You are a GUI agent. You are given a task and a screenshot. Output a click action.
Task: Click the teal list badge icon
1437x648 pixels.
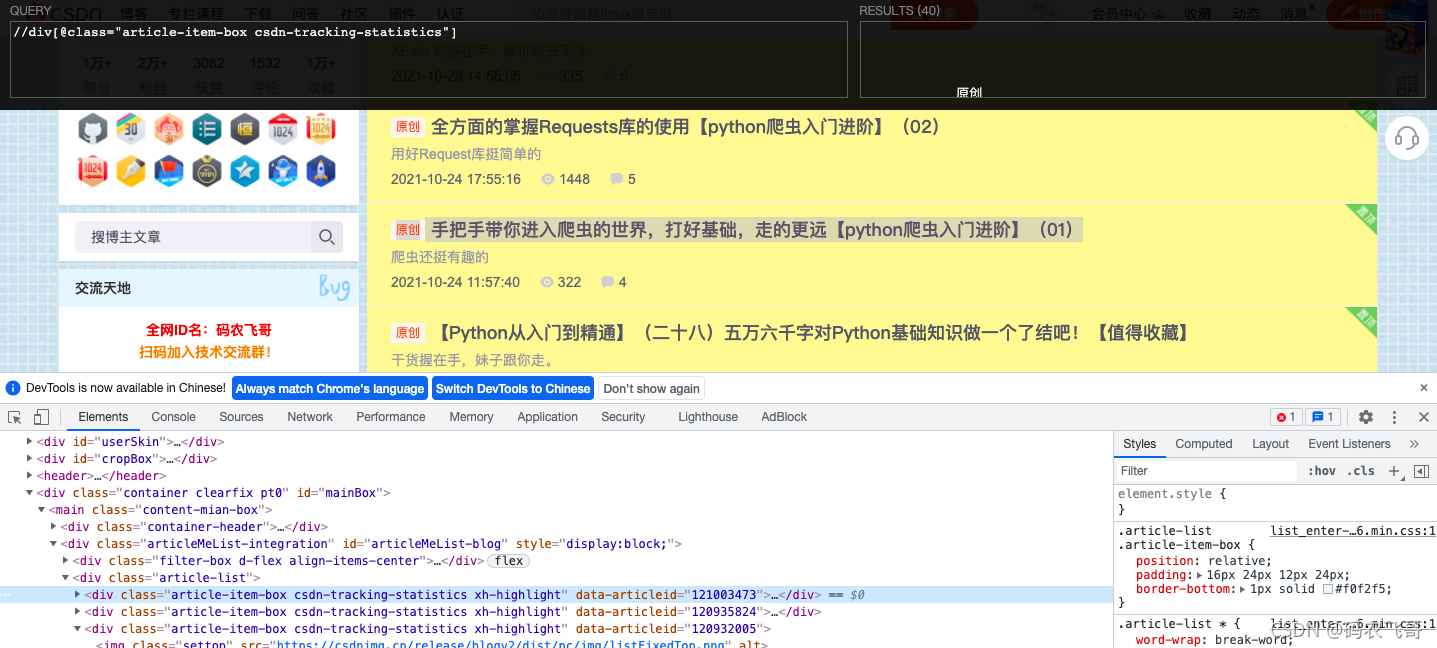click(x=207, y=128)
